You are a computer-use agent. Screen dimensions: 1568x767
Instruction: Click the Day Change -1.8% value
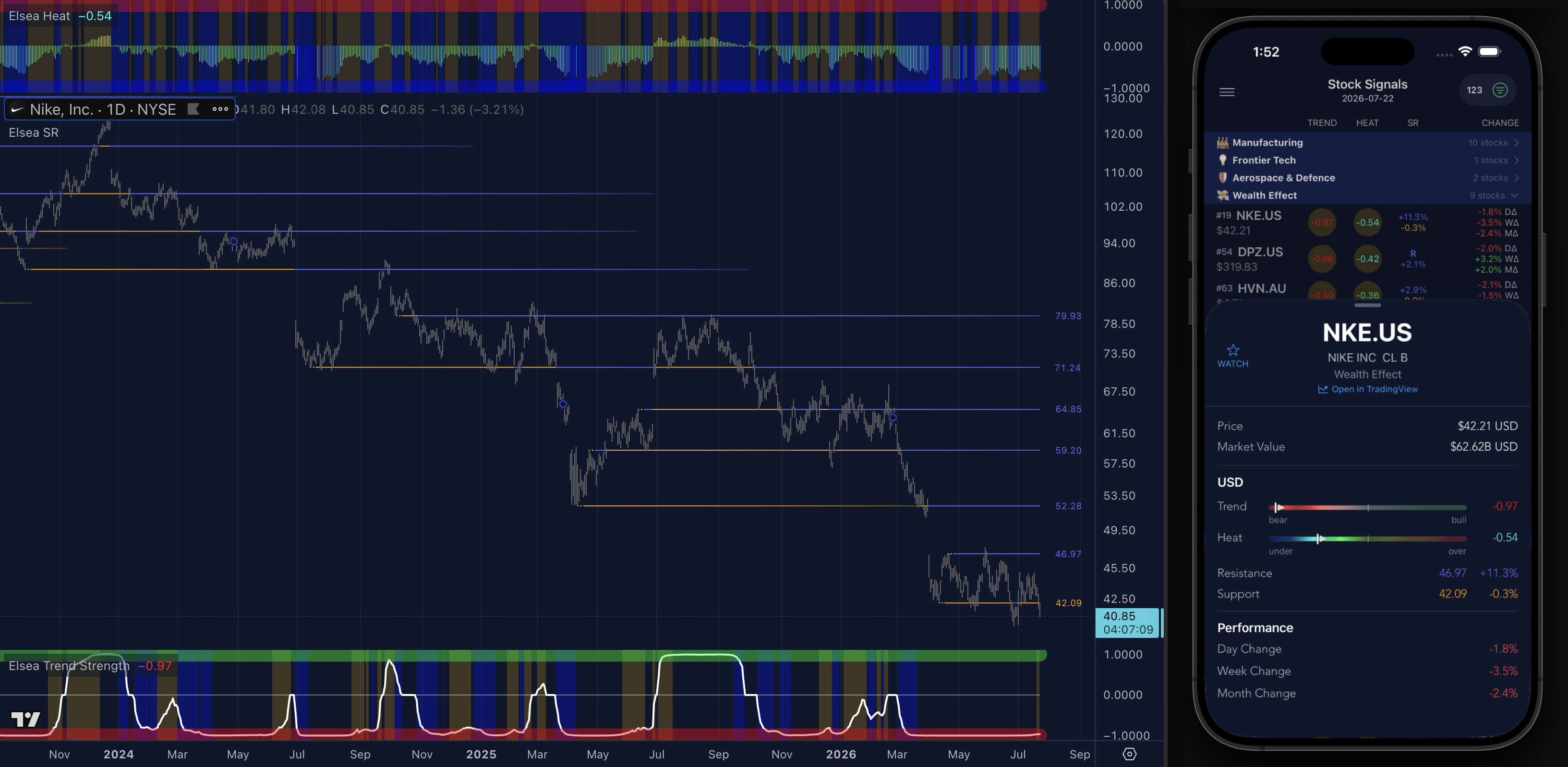[1503, 649]
